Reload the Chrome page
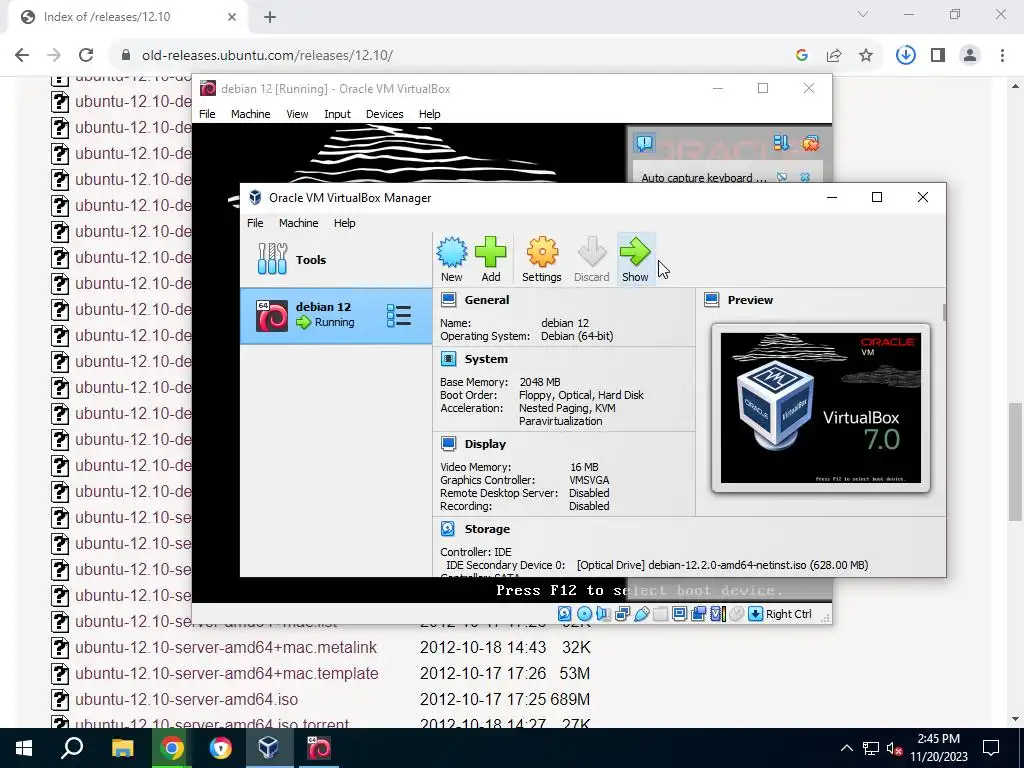 86,56
